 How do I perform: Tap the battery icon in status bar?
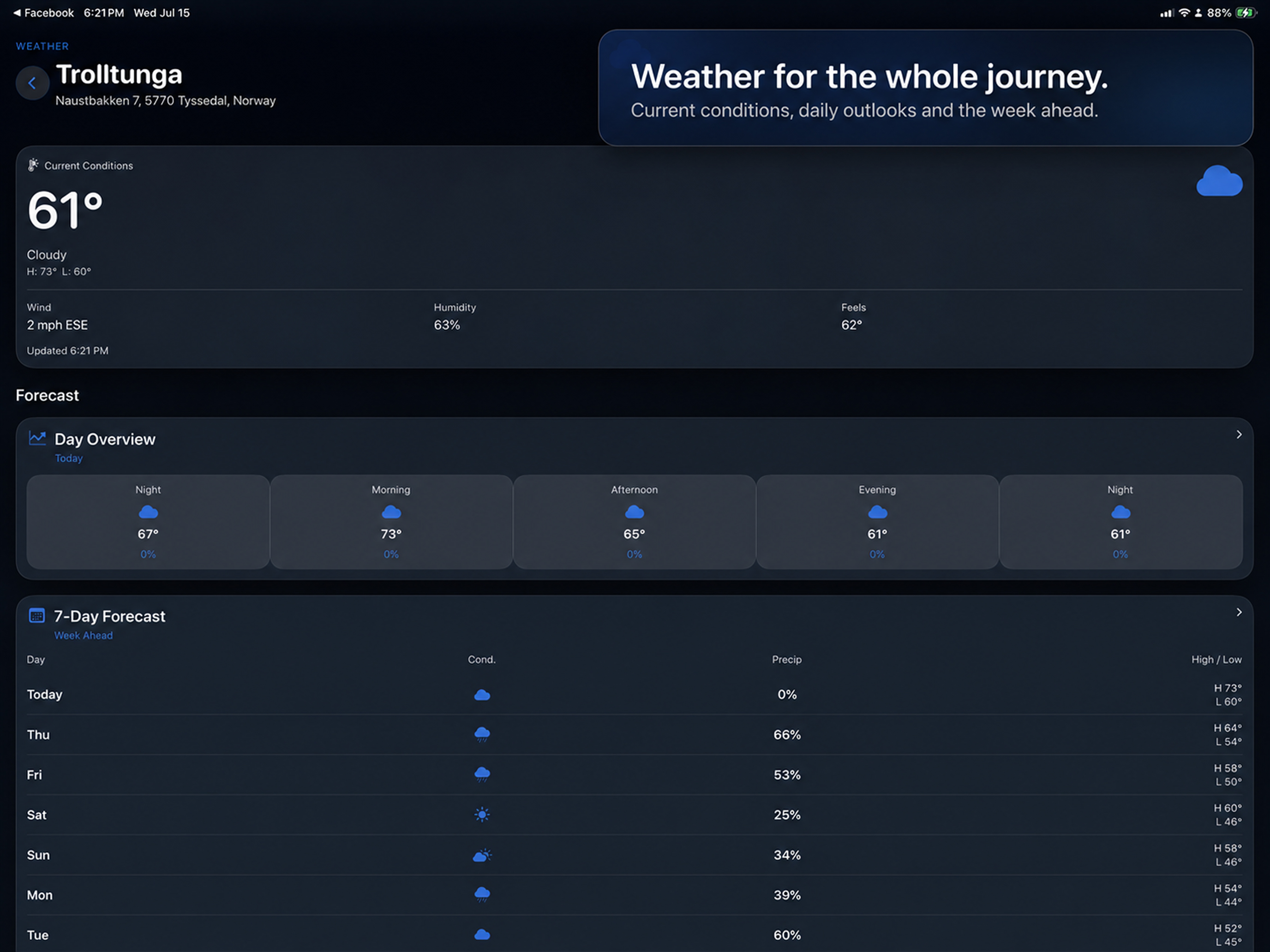(1246, 12)
